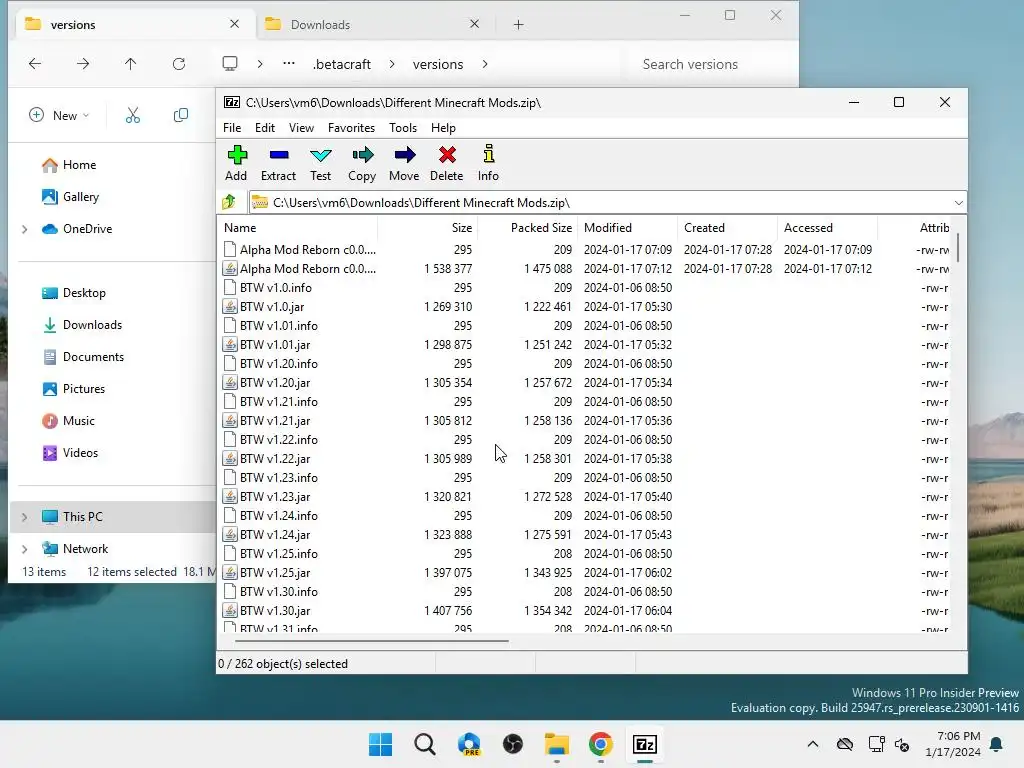Image resolution: width=1024 pixels, height=768 pixels.
Task: Launch OBS Studio from the taskbar
Action: [513, 744]
